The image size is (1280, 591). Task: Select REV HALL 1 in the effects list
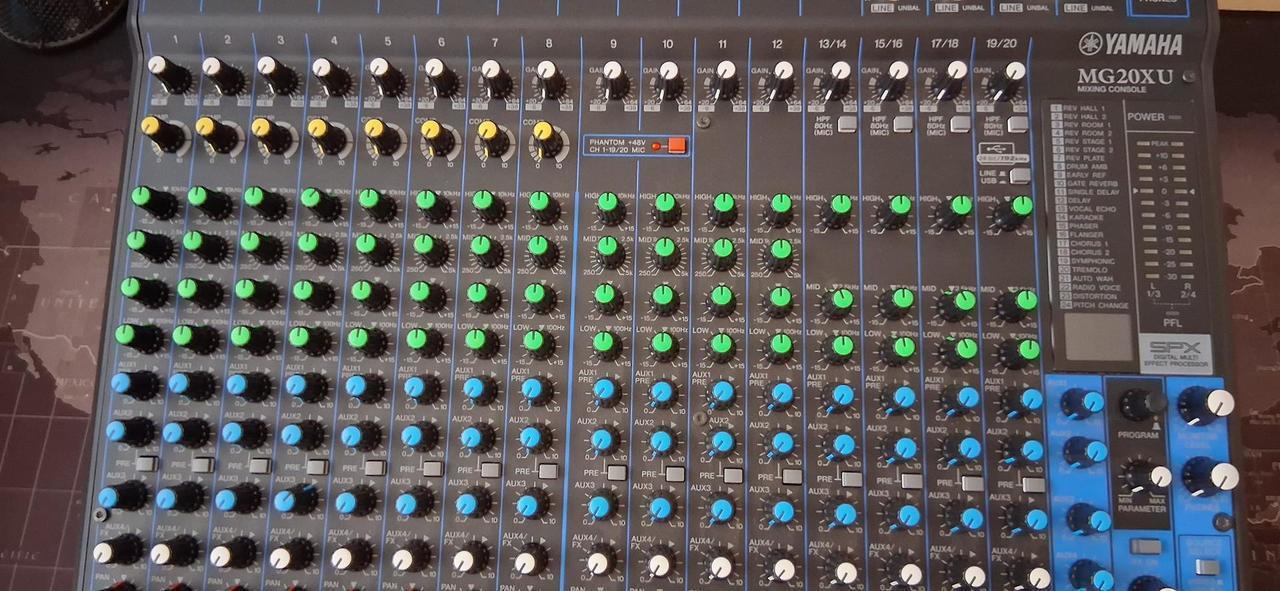(1083, 116)
